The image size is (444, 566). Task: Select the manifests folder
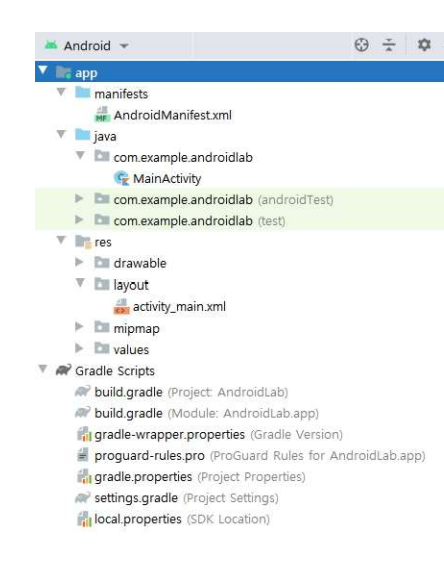121,94
